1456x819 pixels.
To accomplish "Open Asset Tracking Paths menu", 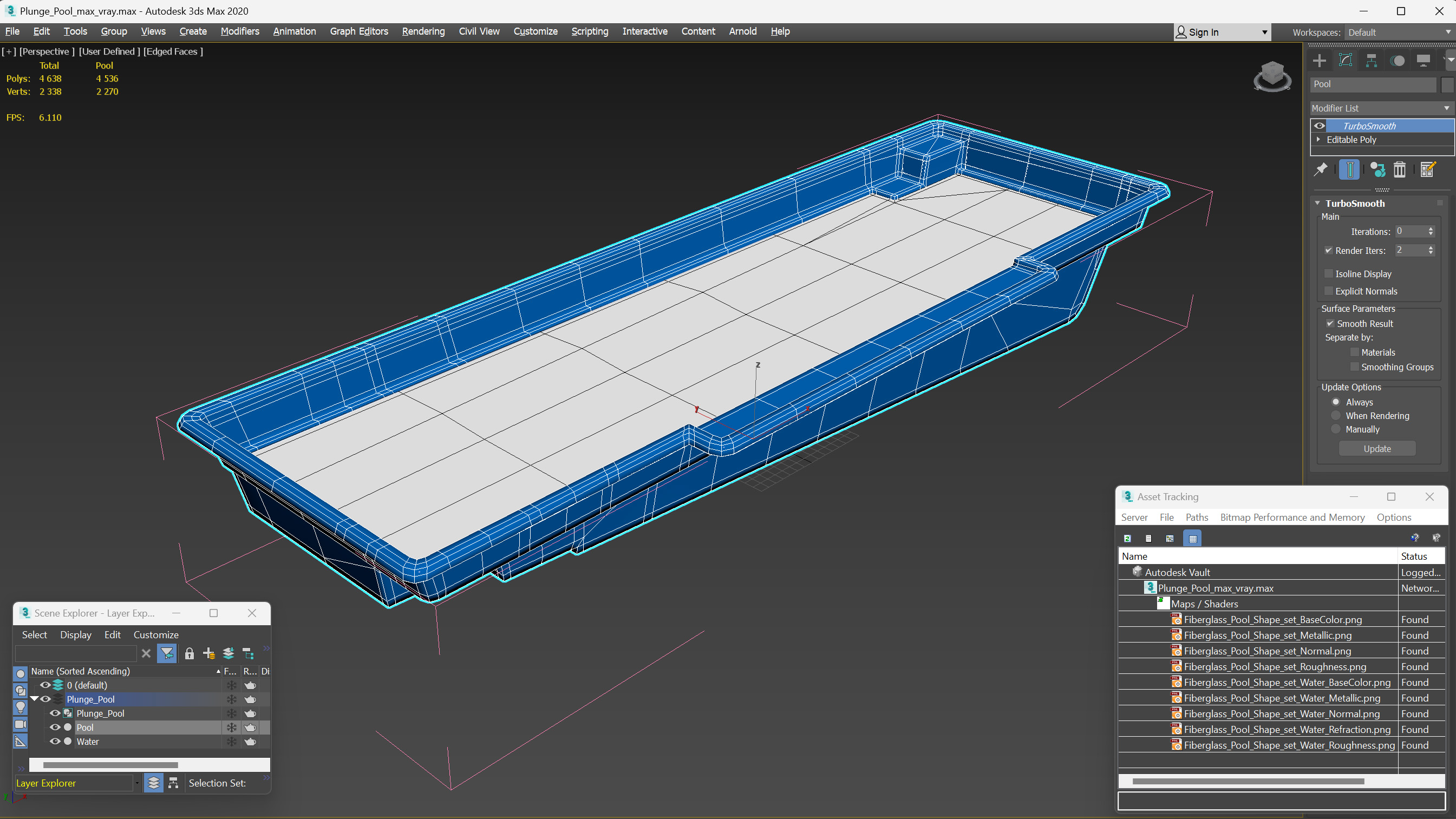I will pyautogui.click(x=1197, y=517).
